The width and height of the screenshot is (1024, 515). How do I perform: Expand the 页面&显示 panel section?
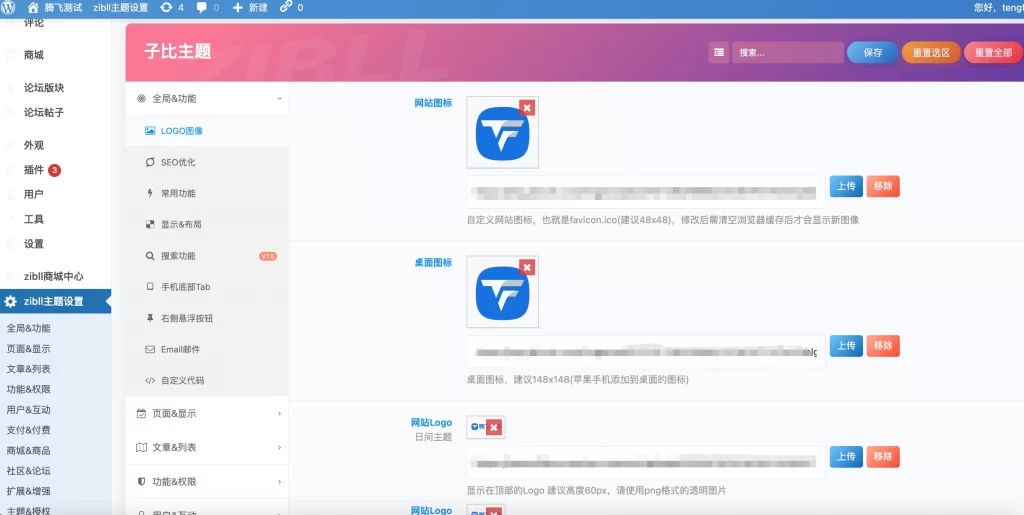click(x=207, y=414)
